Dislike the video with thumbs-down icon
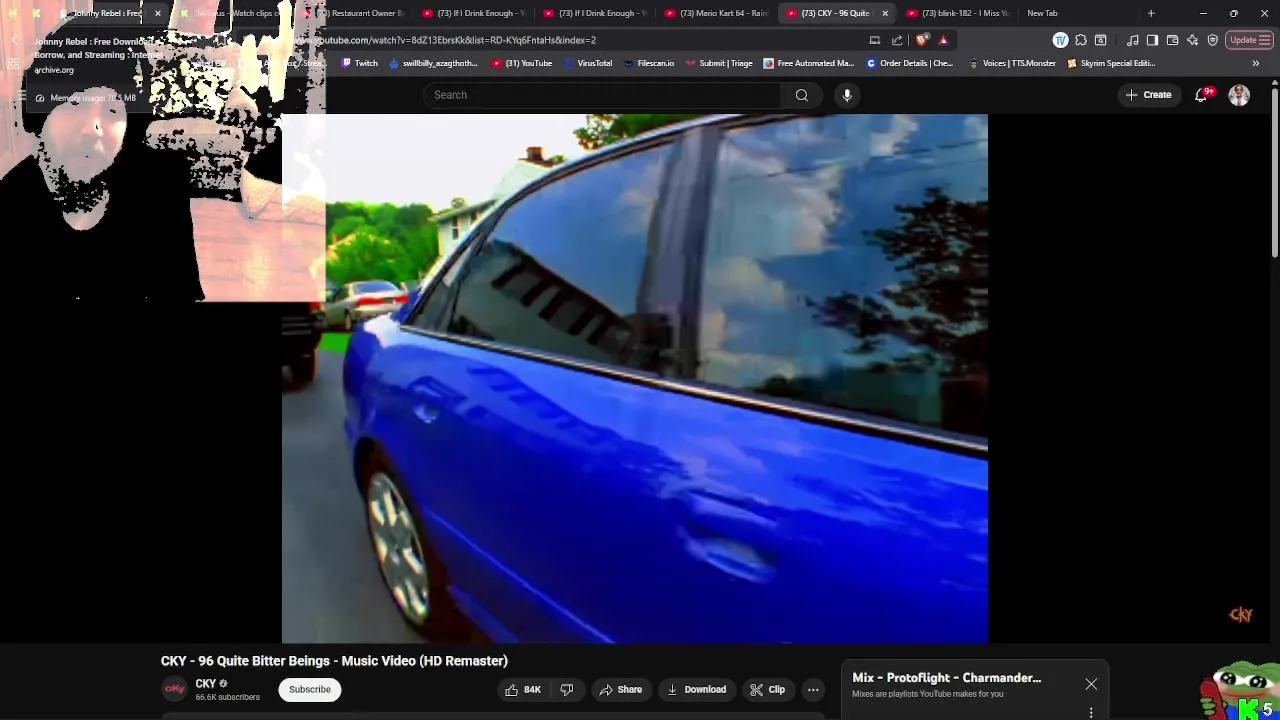The width and height of the screenshot is (1280, 720). click(567, 689)
